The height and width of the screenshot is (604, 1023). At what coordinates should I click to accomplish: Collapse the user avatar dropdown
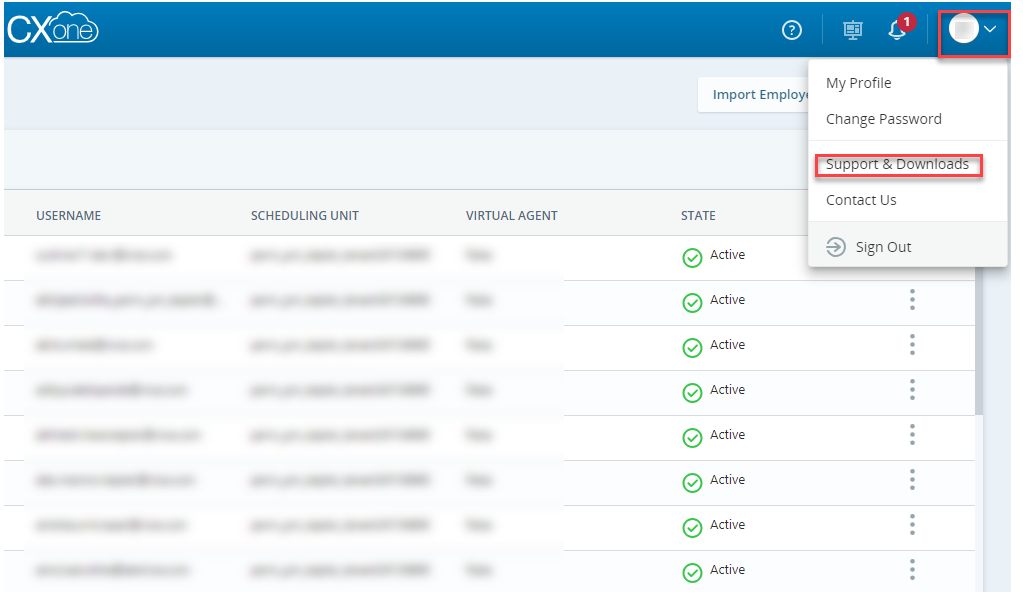(973, 30)
